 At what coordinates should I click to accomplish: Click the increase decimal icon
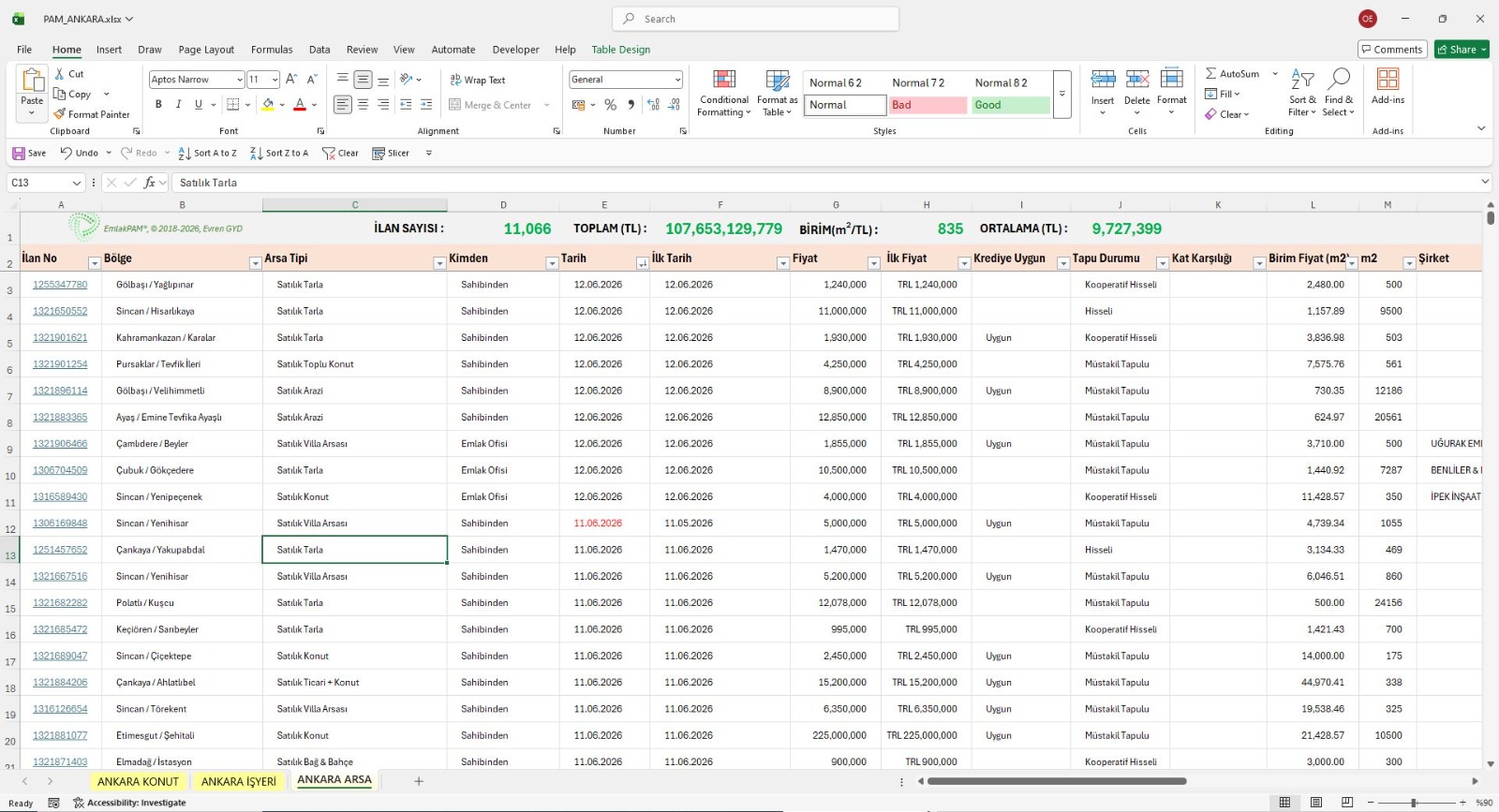(x=653, y=105)
